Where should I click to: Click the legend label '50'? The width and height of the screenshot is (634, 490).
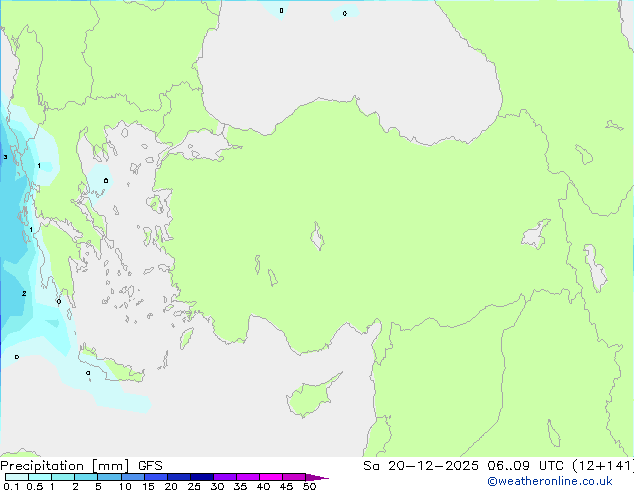click(x=309, y=486)
